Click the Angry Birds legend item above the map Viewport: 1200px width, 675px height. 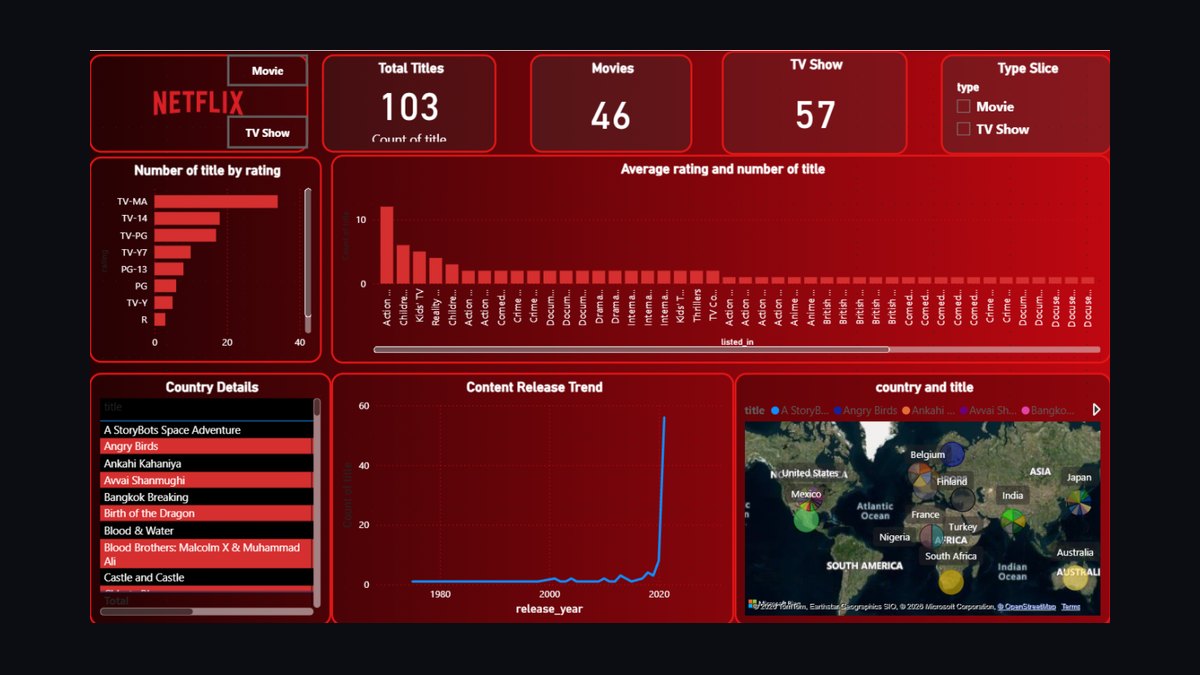[865, 410]
